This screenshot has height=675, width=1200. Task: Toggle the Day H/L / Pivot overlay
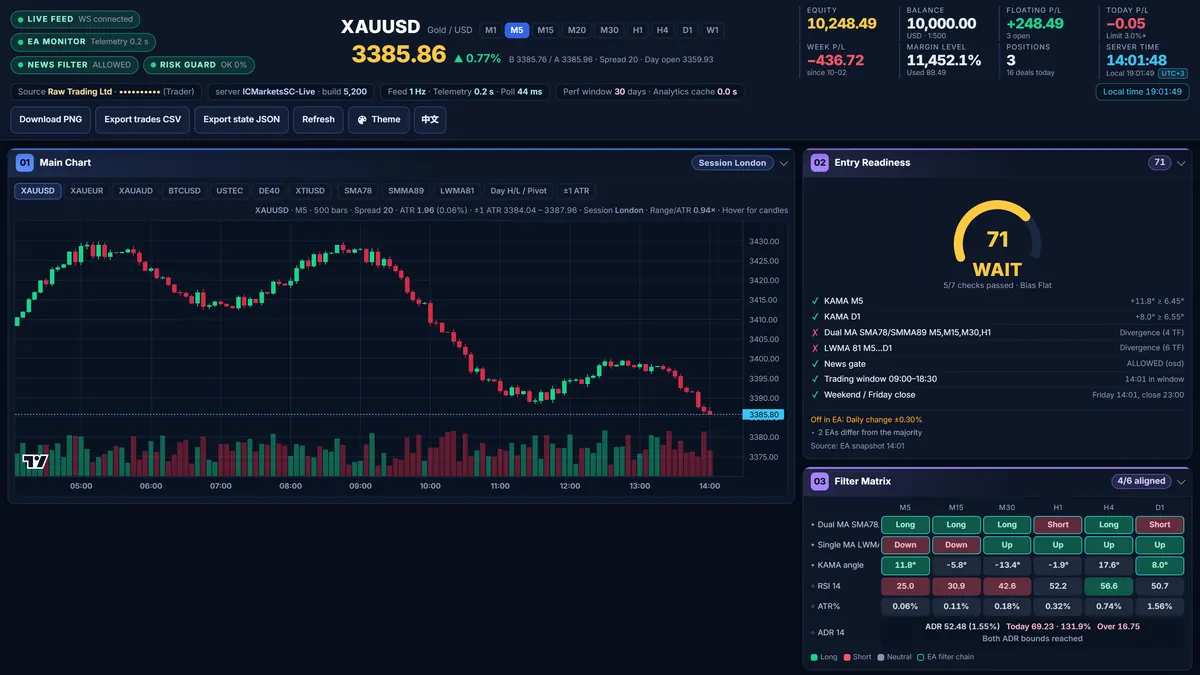[519, 190]
